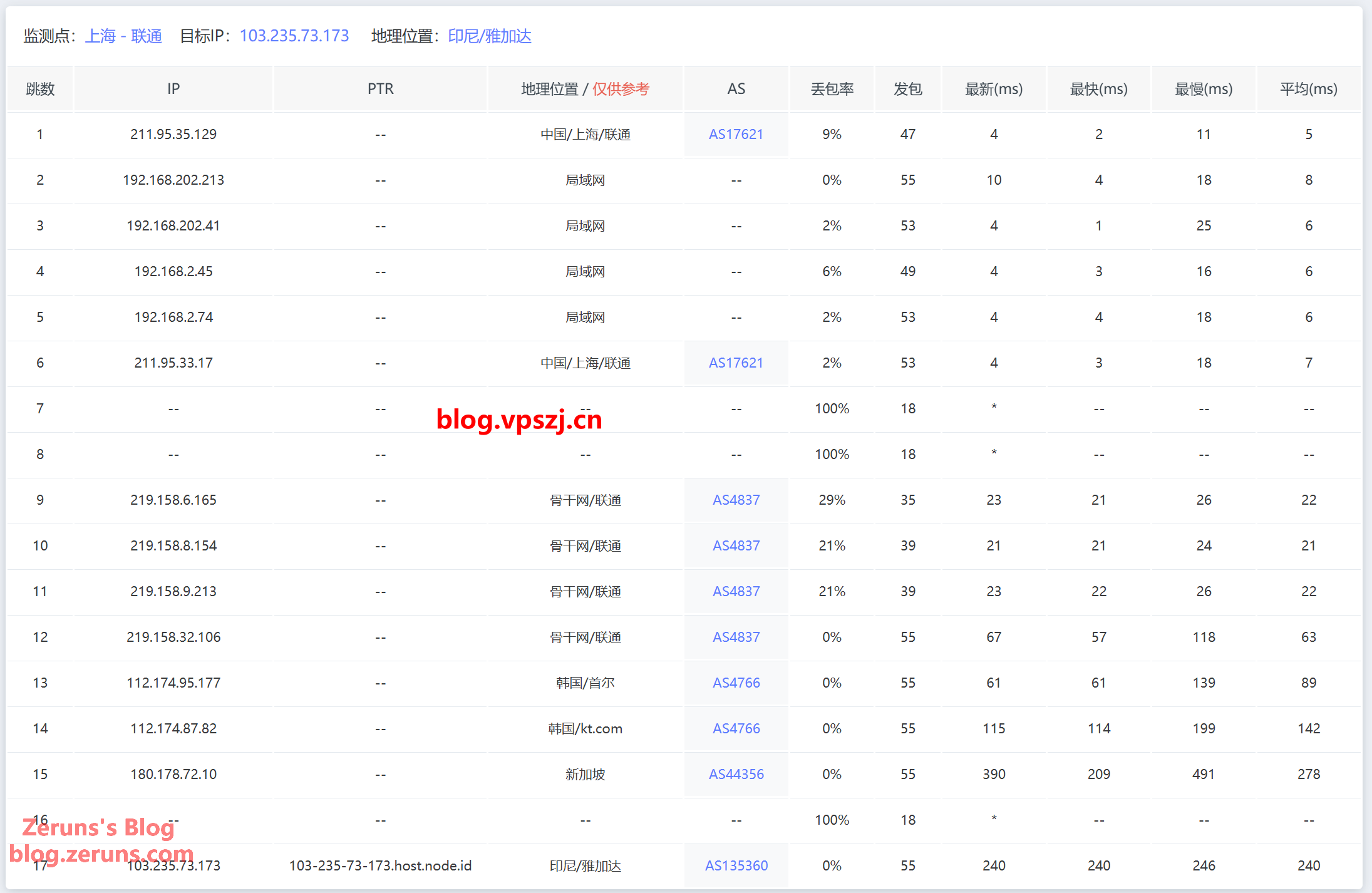The height and width of the screenshot is (893, 1372).
Task: Click the 最慢(ms) column header
Action: (x=1203, y=89)
